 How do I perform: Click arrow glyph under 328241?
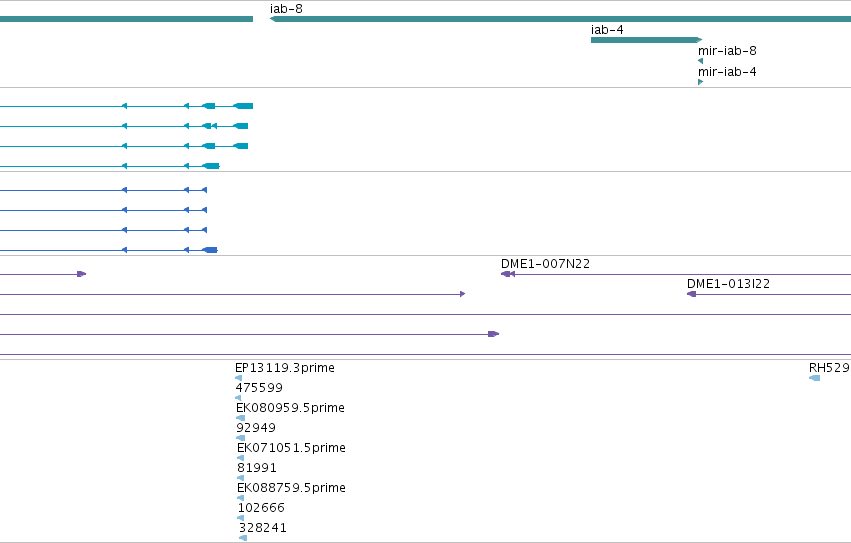pyautogui.click(x=243, y=538)
